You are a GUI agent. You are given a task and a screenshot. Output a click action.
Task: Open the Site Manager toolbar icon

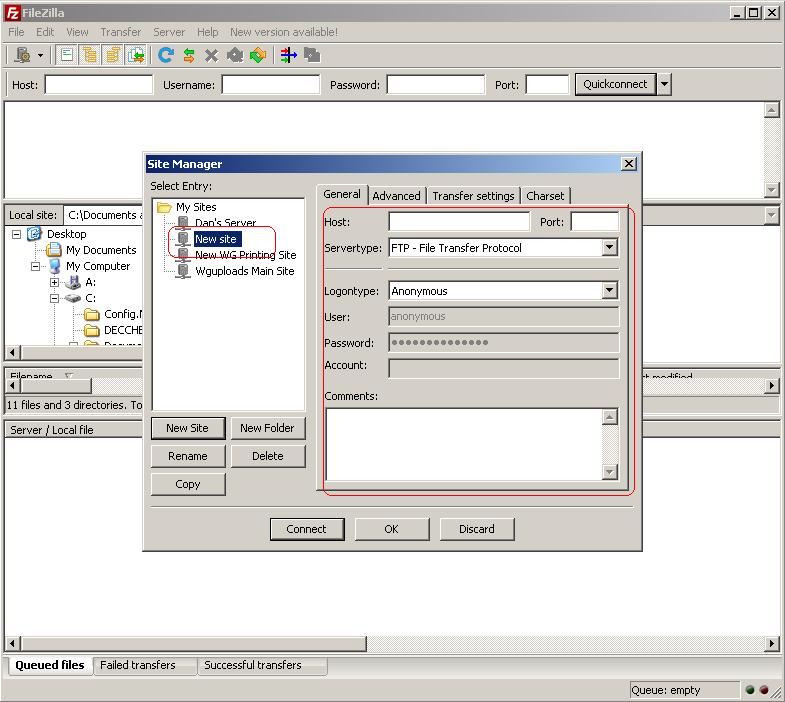point(23,55)
